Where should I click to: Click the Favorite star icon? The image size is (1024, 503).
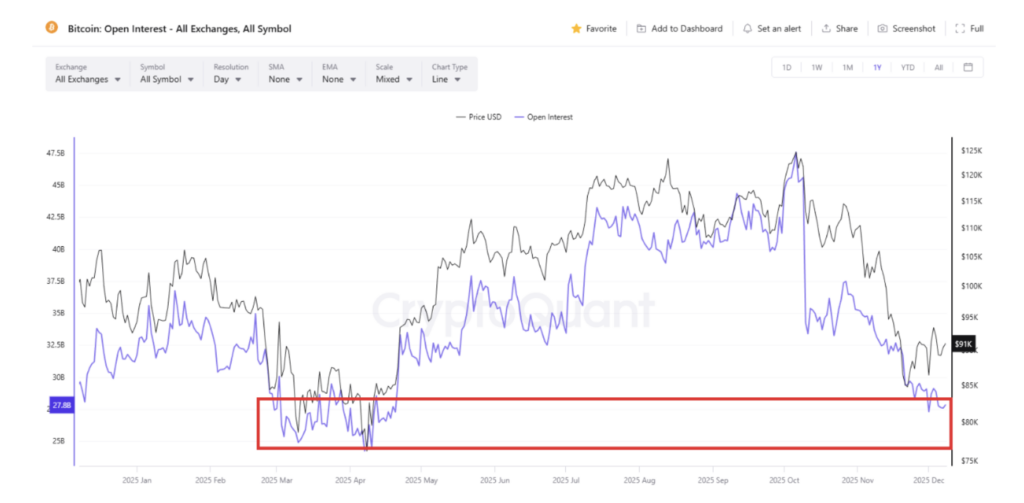[576, 29]
